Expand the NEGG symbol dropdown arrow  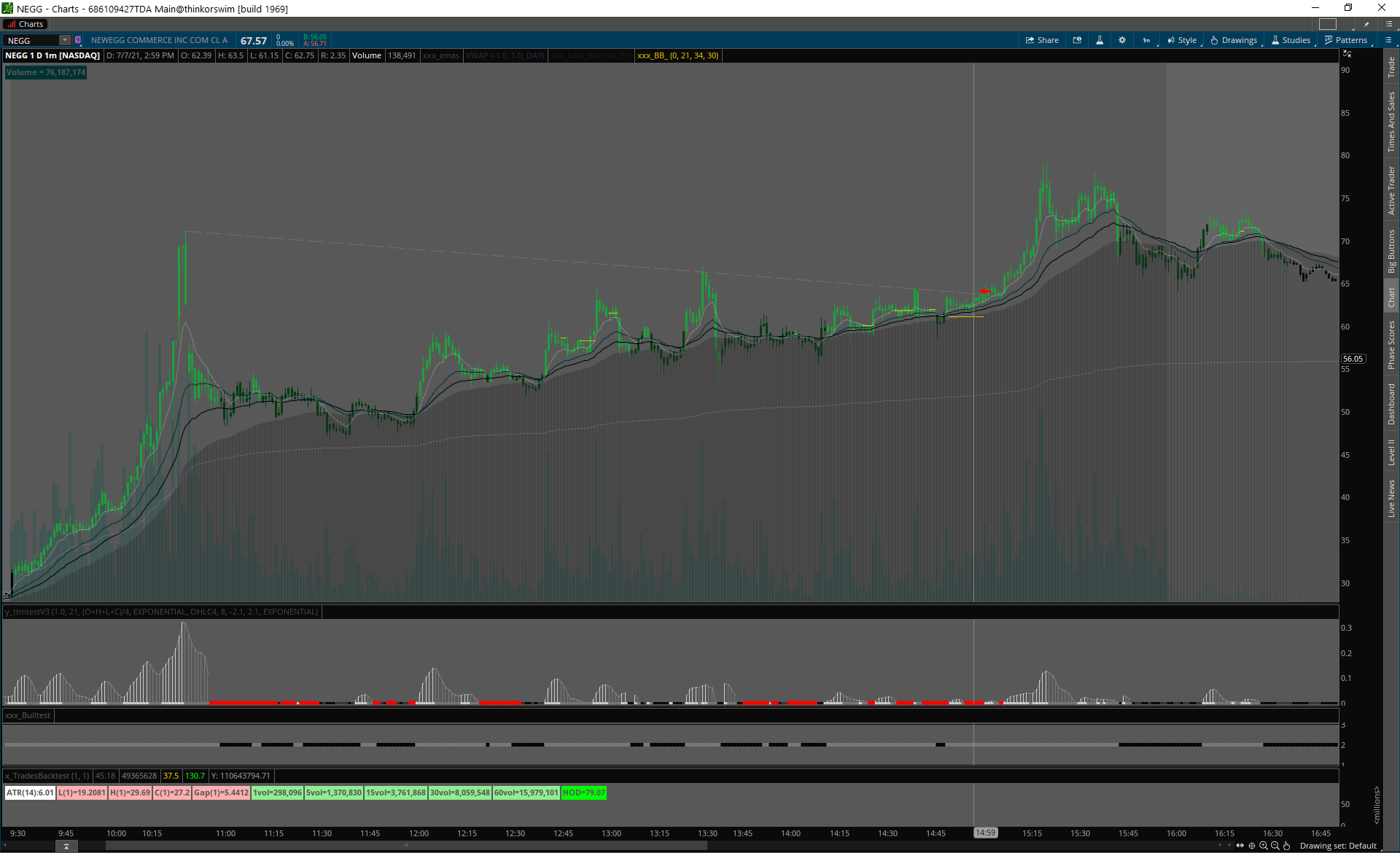click(65, 40)
